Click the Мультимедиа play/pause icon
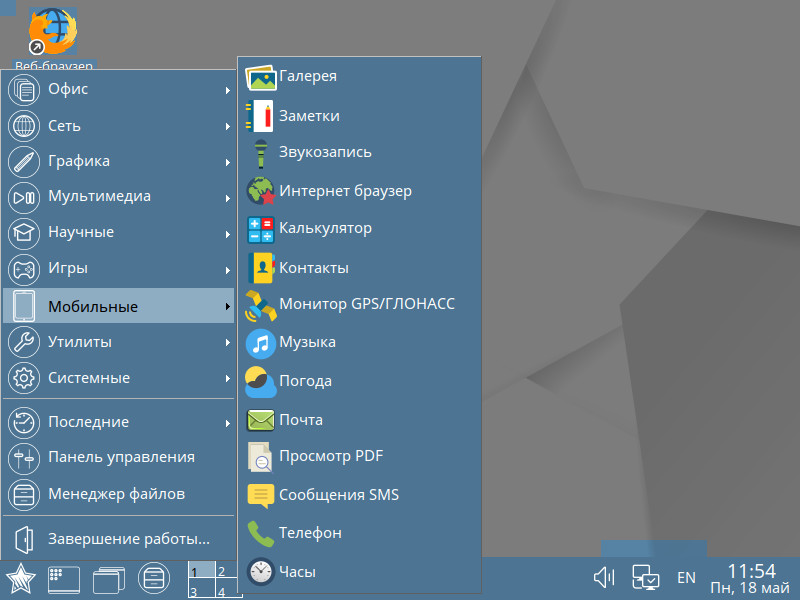The width and height of the screenshot is (800, 600). click(24, 197)
